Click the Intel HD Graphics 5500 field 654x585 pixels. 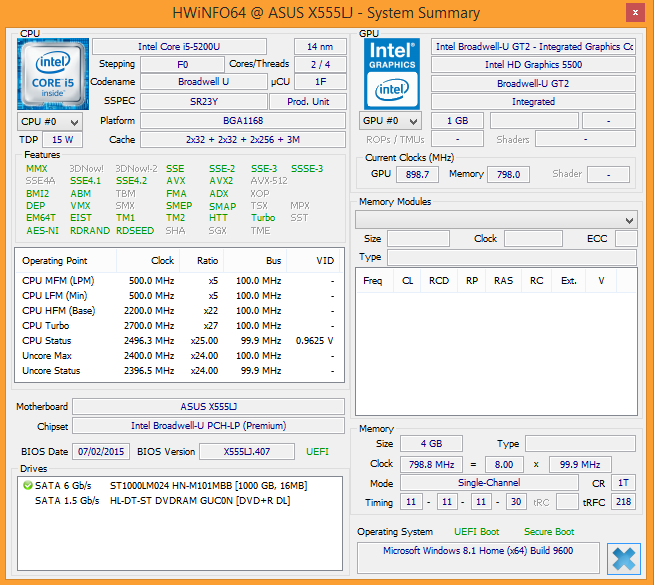click(x=533, y=65)
